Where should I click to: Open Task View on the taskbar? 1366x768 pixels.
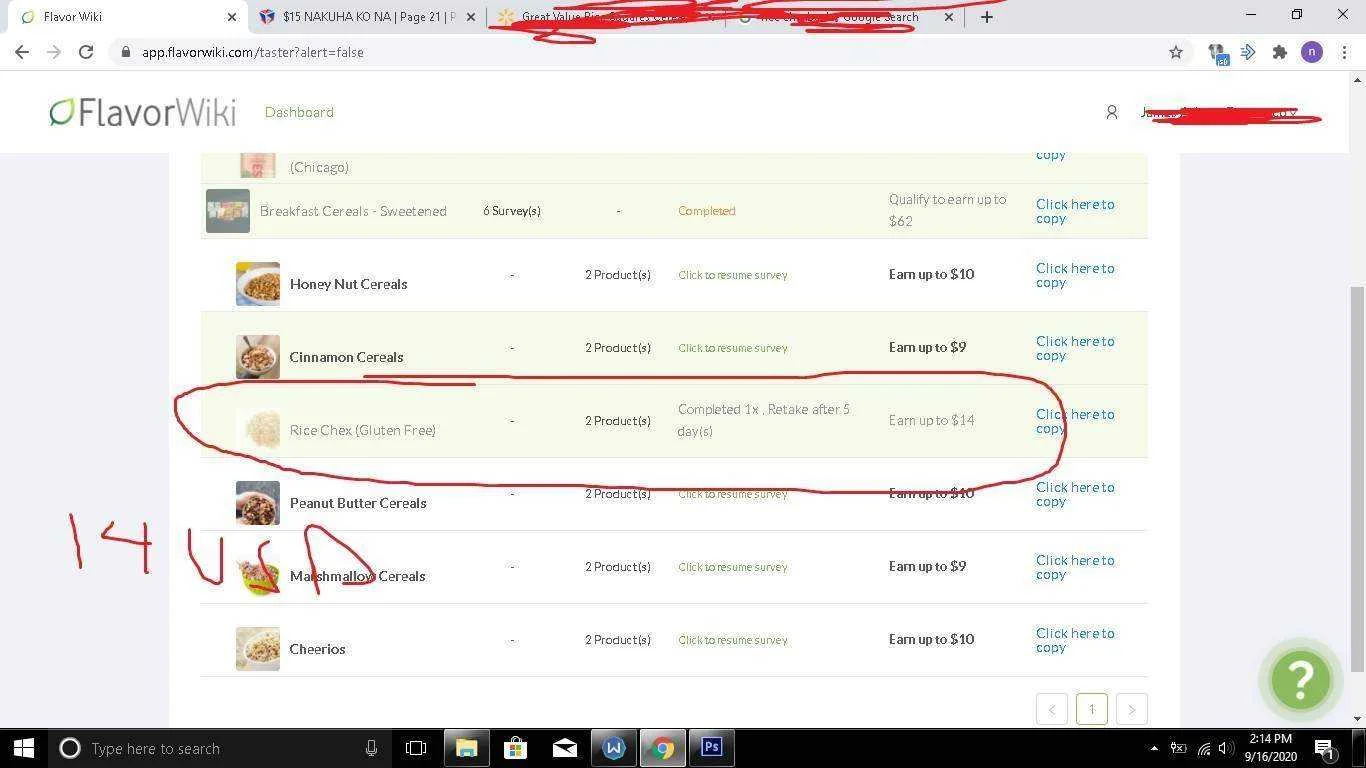coord(416,748)
